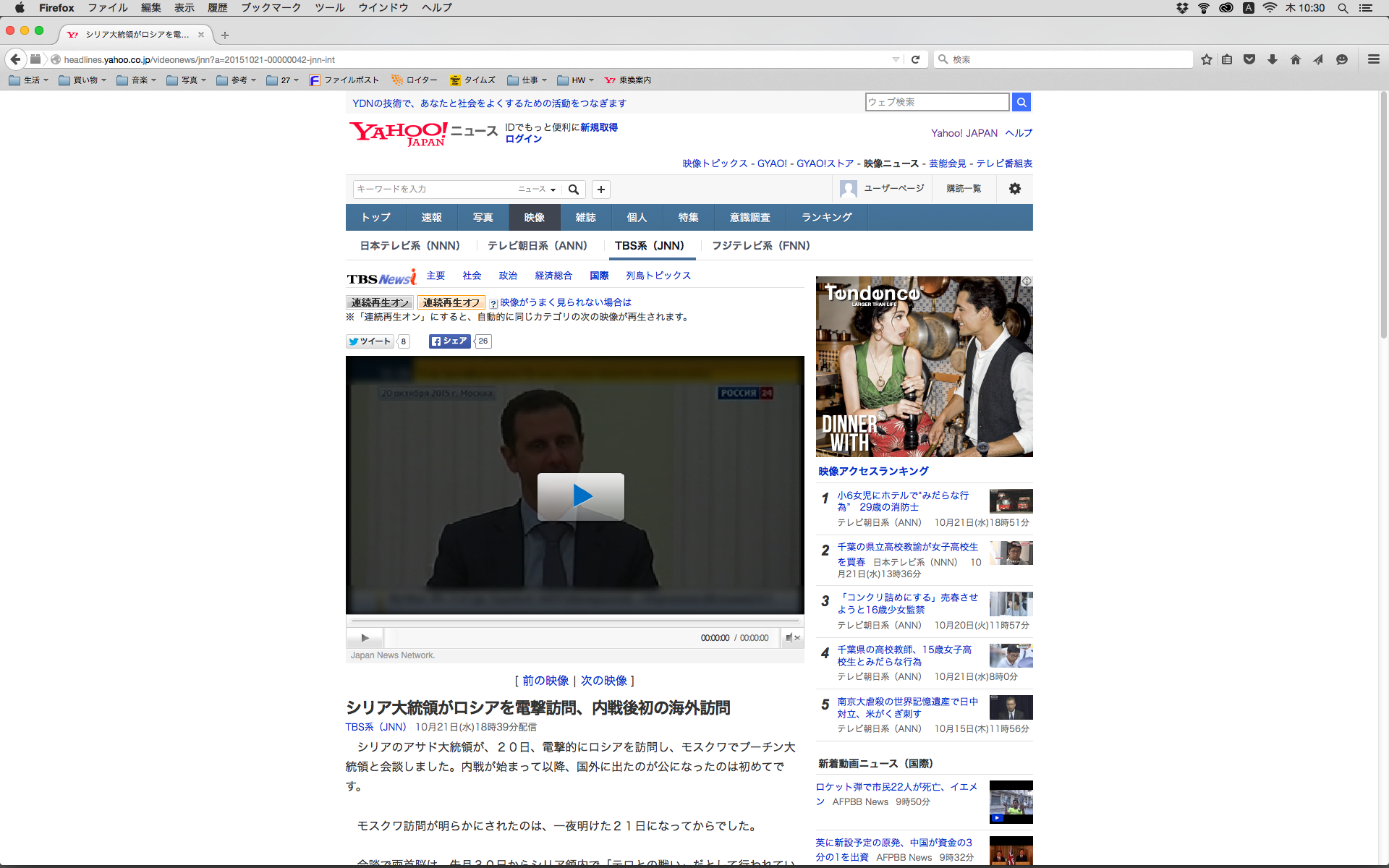The height and width of the screenshot is (868, 1389).
Task: Open the ブックマーク menu in menu bar
Action: (x=271, y=8)
